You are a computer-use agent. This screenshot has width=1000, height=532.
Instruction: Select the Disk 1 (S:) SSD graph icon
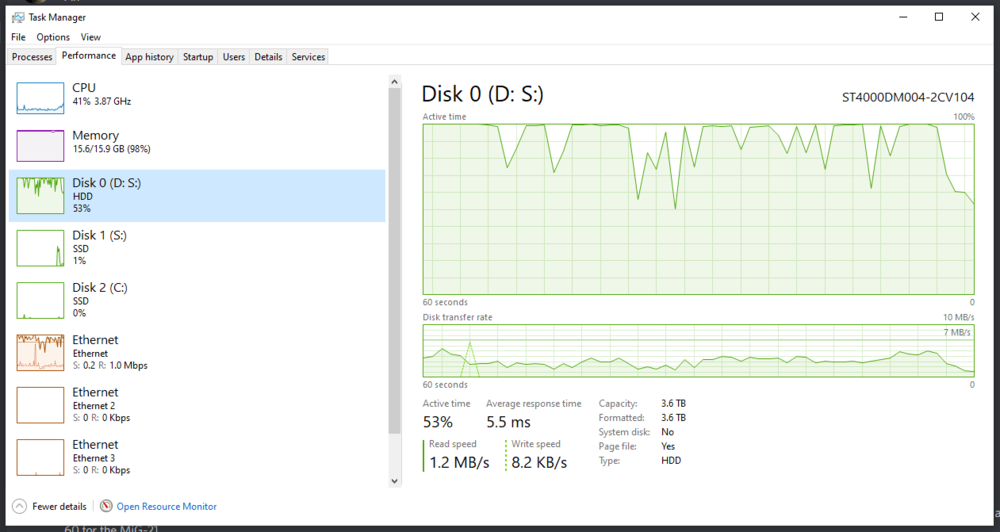(x=40, y=248)
